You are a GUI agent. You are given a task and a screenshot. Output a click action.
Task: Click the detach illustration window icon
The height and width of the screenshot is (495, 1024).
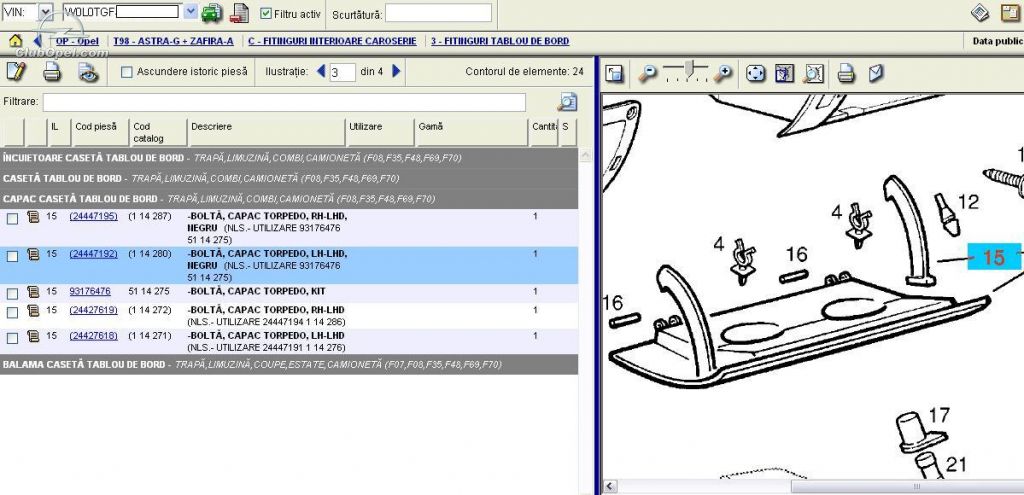tap(614, 73)
